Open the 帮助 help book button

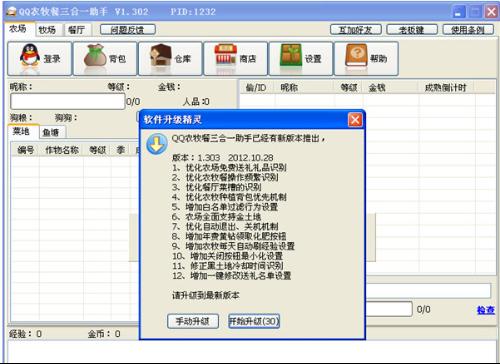pyautogui.click(x=366, y=59)
